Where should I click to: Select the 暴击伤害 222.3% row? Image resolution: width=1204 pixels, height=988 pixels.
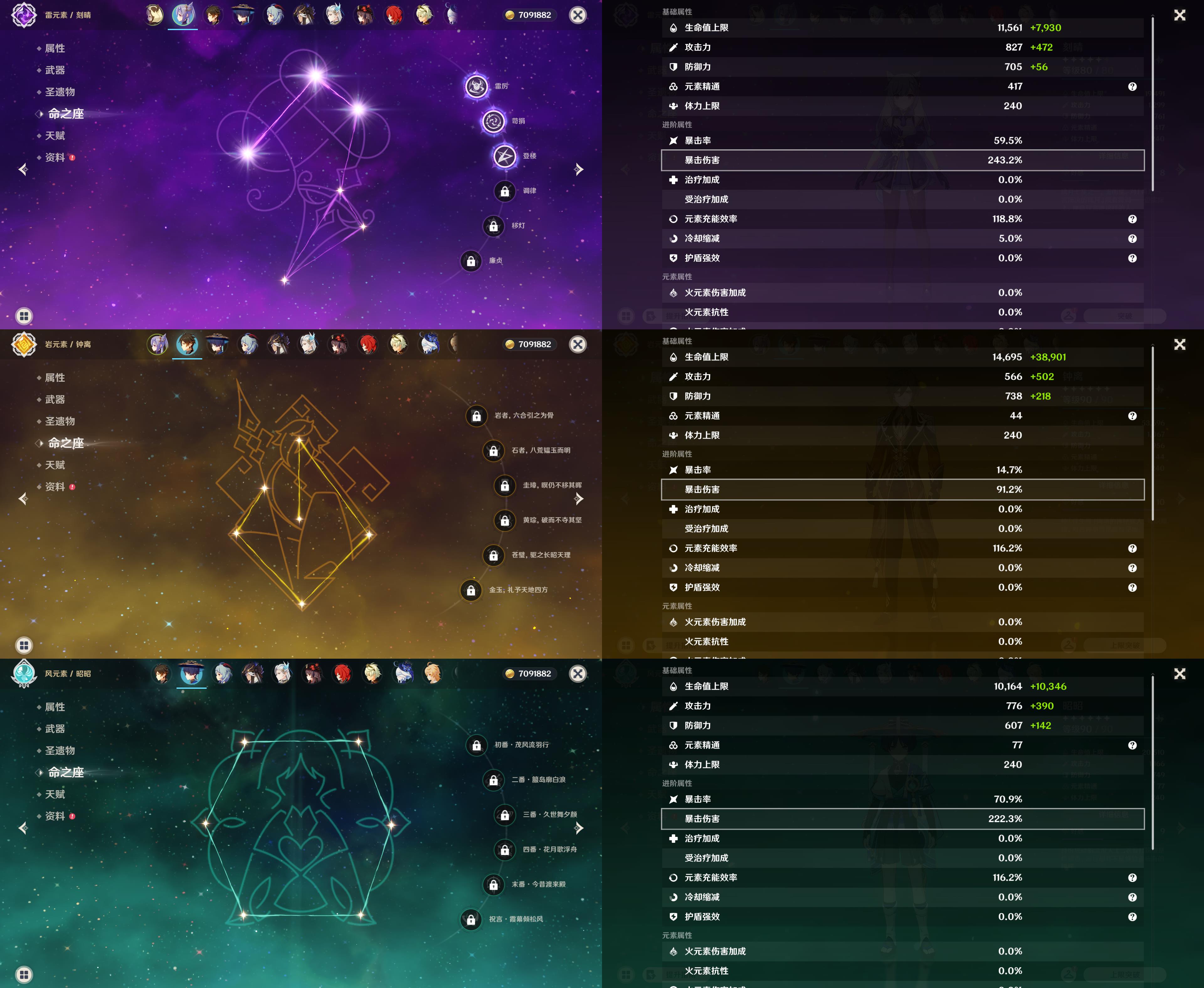[x=902, y=819]
